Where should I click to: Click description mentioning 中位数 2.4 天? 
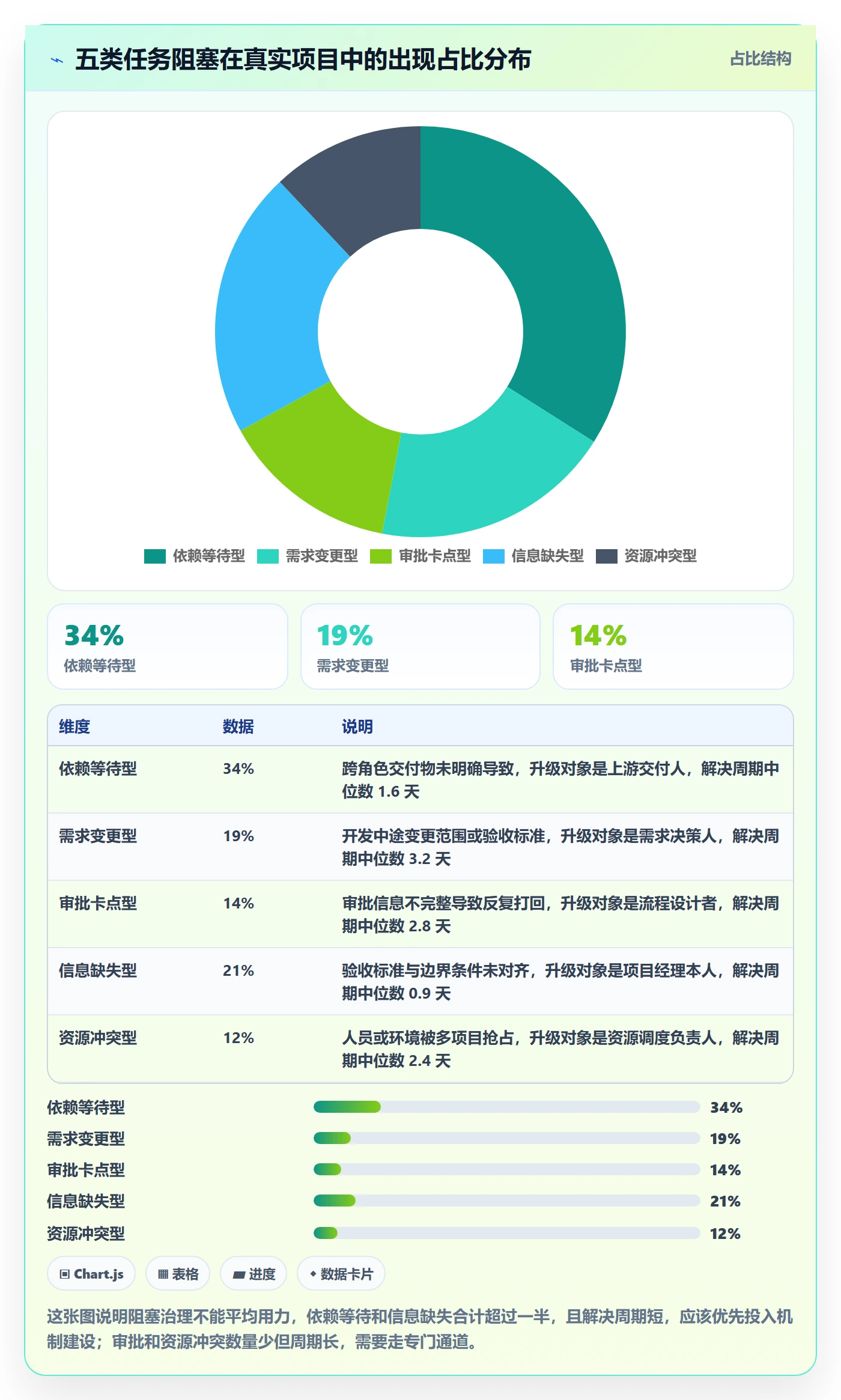pyautogui.click(x=561, y=1049)
